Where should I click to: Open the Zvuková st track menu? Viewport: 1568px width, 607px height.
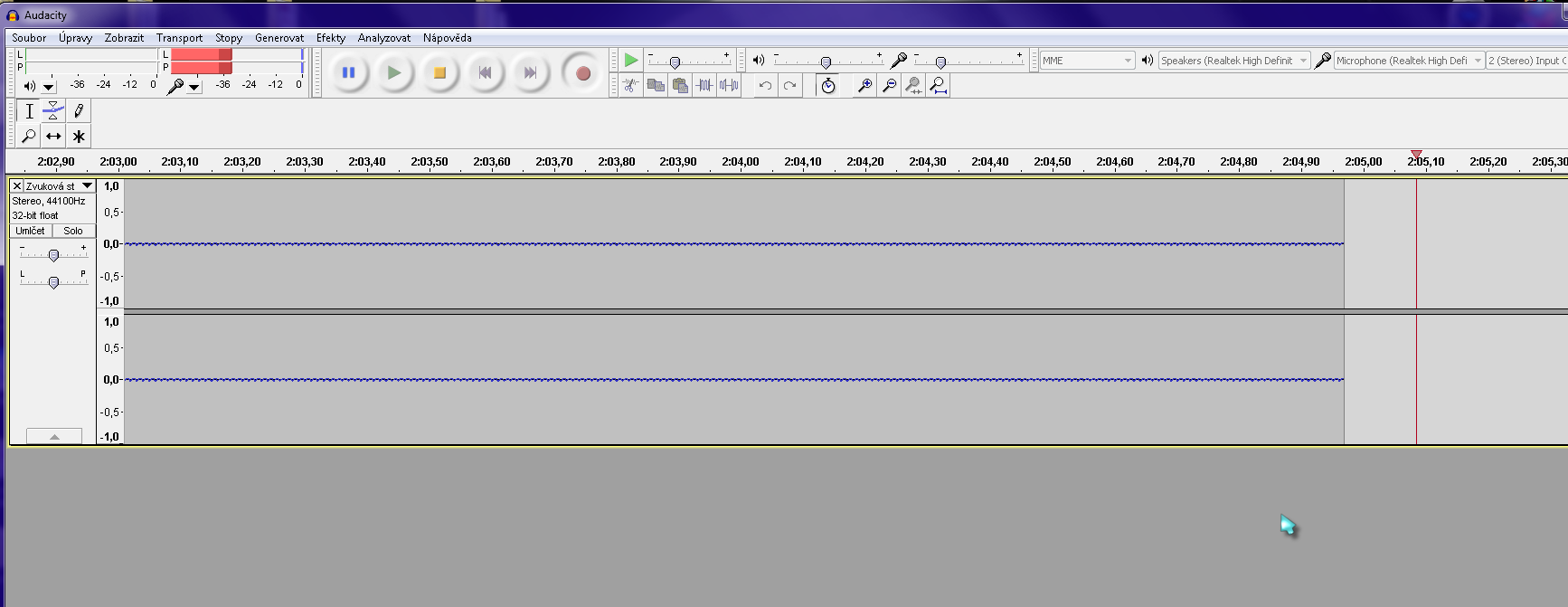pos(87,186)
